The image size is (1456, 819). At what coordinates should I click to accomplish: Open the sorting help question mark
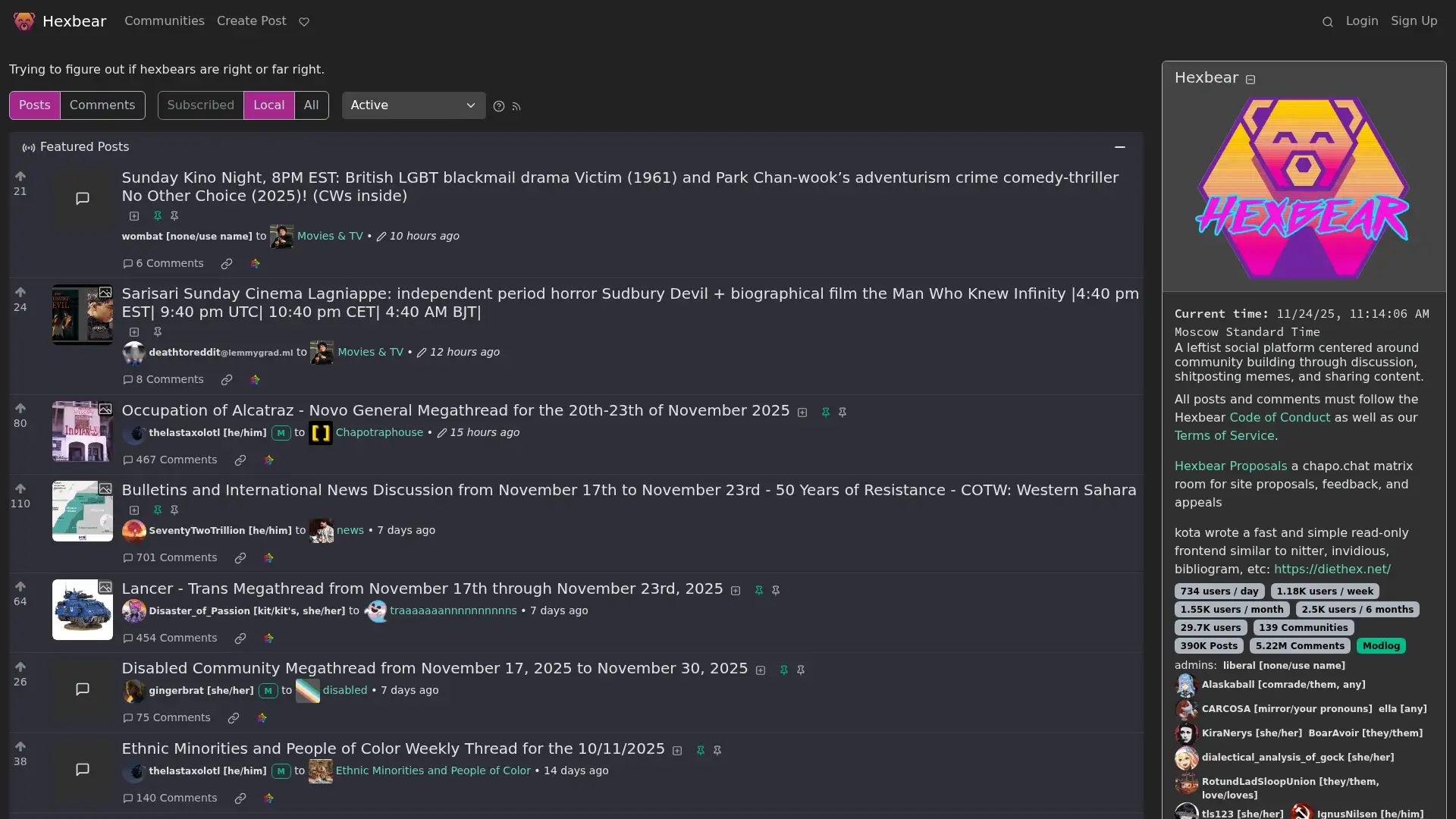tap(498, 106)
